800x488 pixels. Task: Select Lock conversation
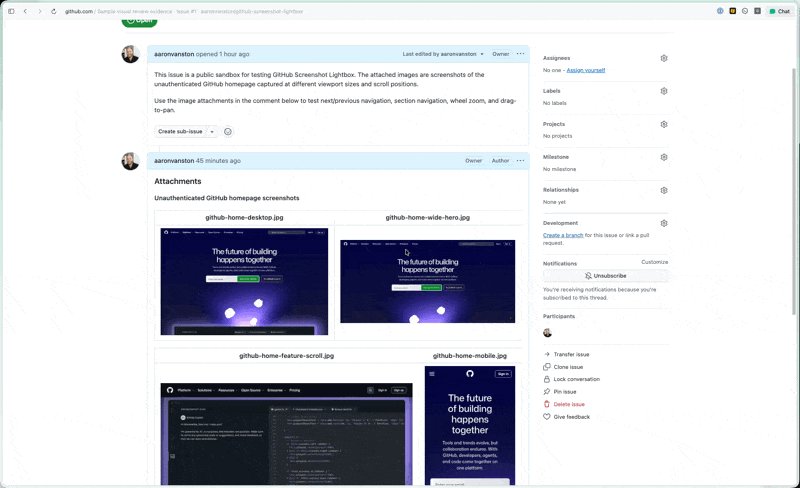click(571, 379)
